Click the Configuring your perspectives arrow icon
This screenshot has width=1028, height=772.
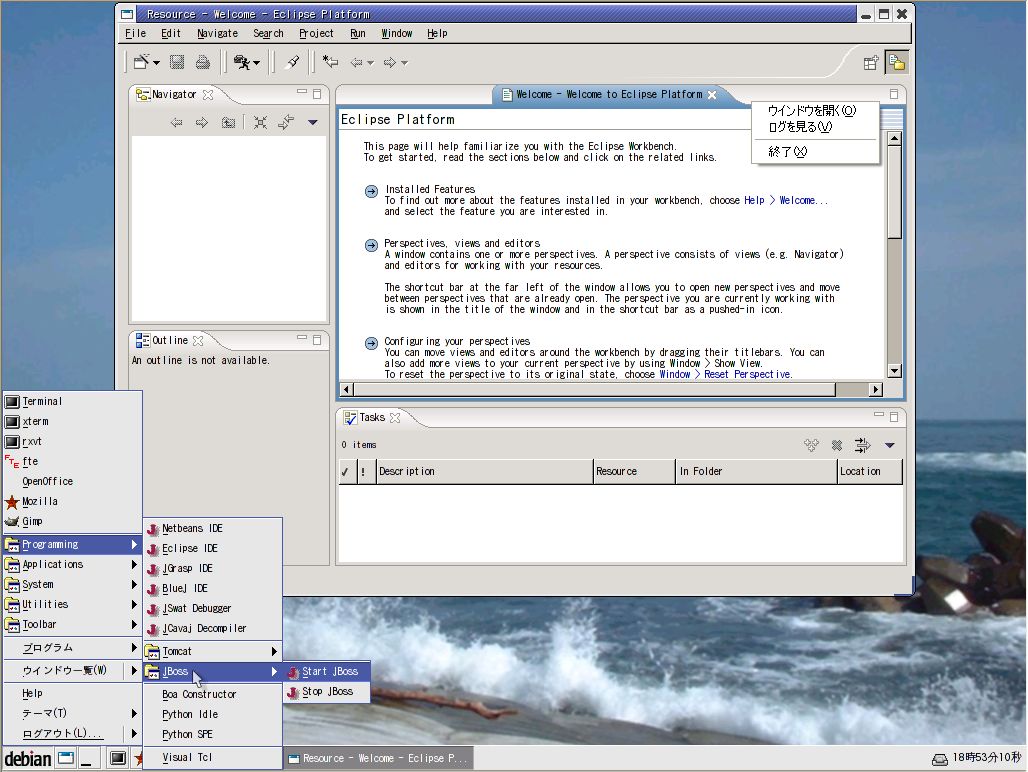click(x=371, y=343)
